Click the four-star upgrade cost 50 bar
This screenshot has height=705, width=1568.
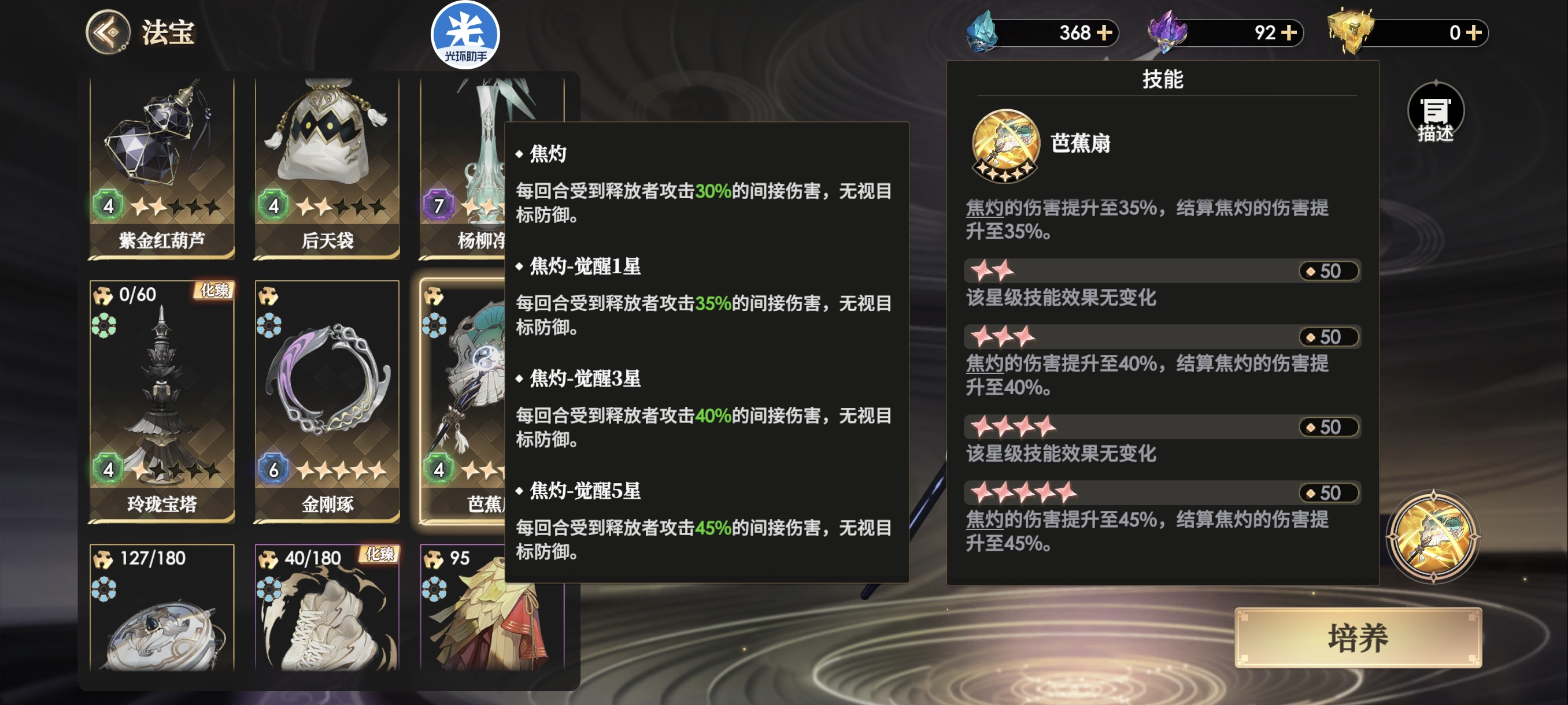pos(1162,426)
